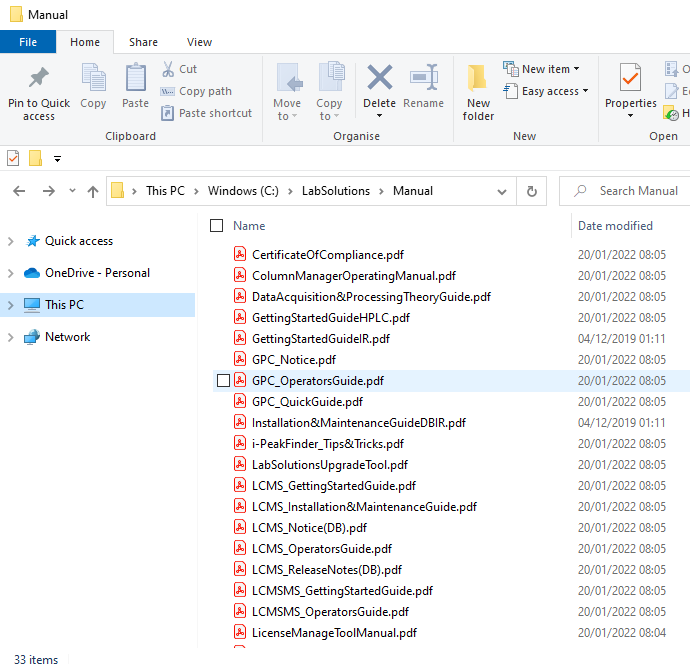
Task: Expand the OneDrive - Personal node
Action: 11,273
